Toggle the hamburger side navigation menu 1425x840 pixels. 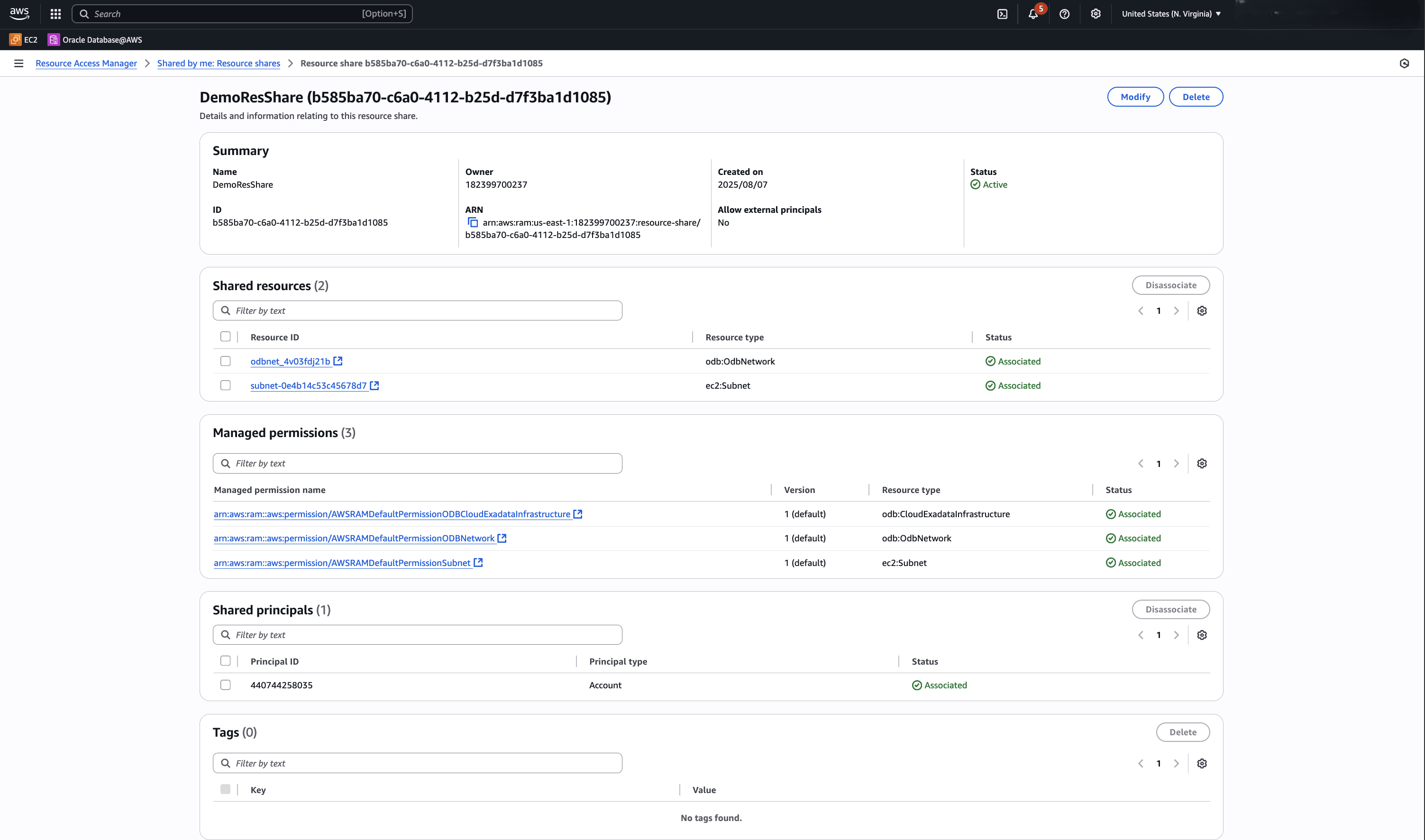tap(18, 64)
